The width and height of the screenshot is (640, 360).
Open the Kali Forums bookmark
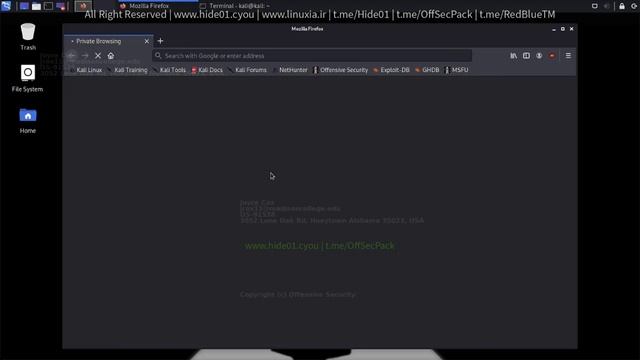247,70
